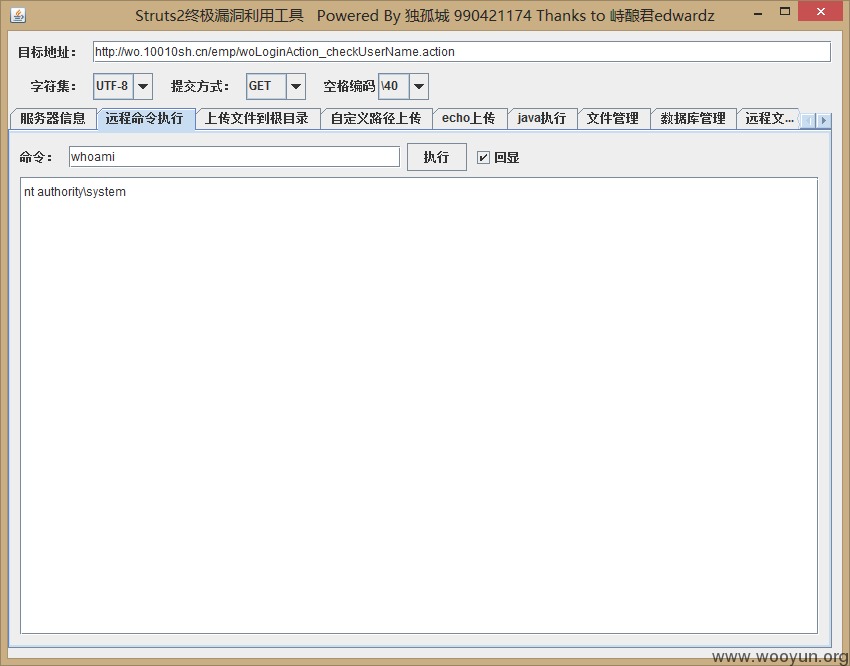
Task: Toggle the 回显 checkbox
Action: [483, 158]
